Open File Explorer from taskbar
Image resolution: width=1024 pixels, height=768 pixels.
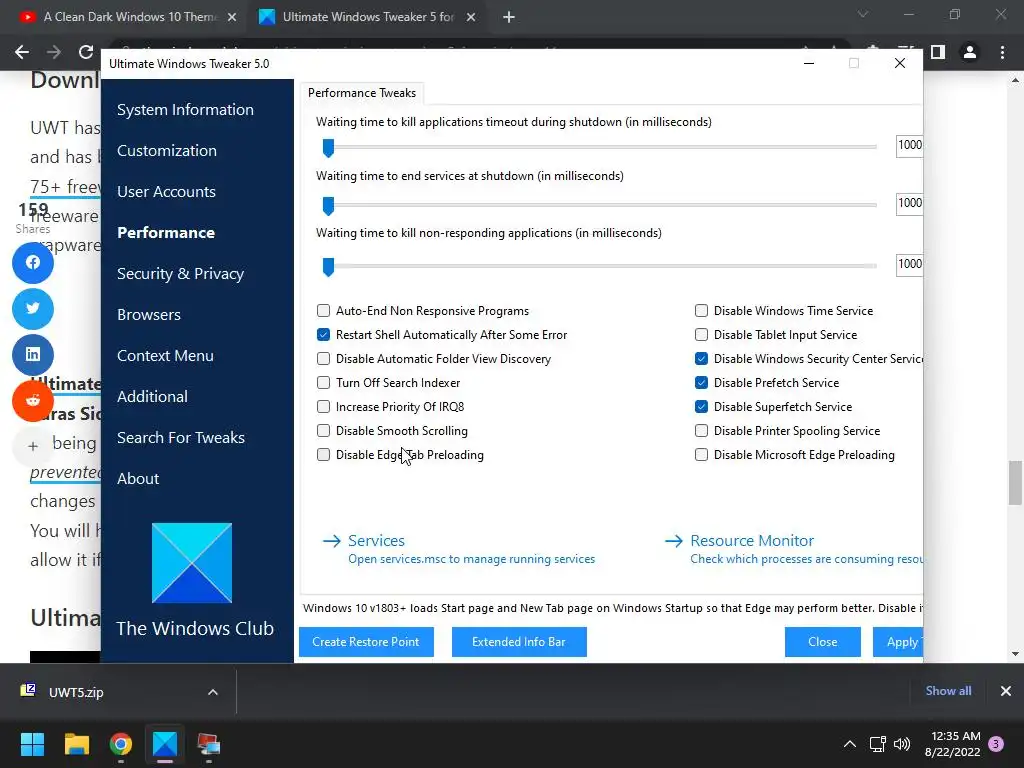tap(76, 744)
